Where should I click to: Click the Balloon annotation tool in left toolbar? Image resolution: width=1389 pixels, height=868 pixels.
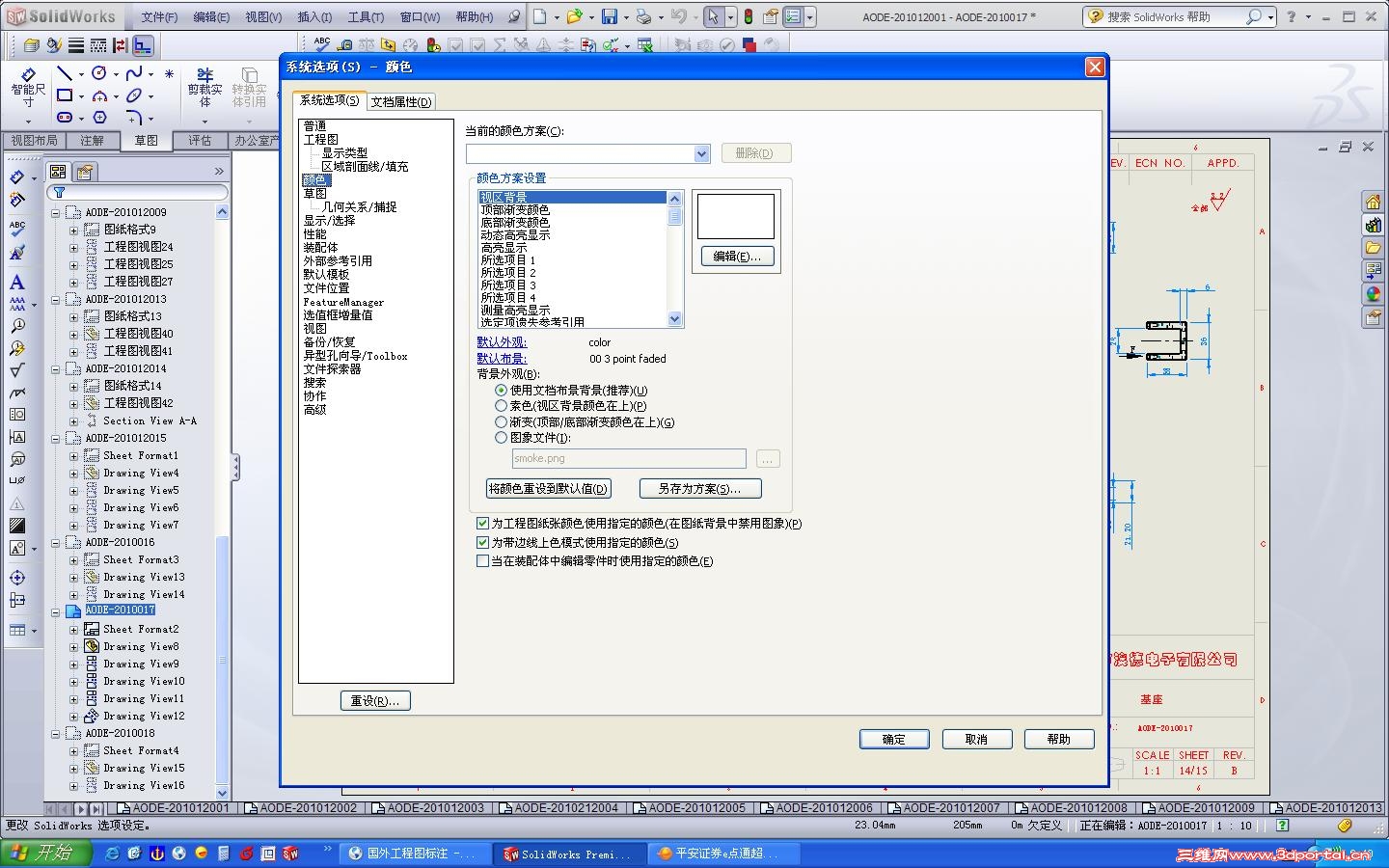point(17,325)
